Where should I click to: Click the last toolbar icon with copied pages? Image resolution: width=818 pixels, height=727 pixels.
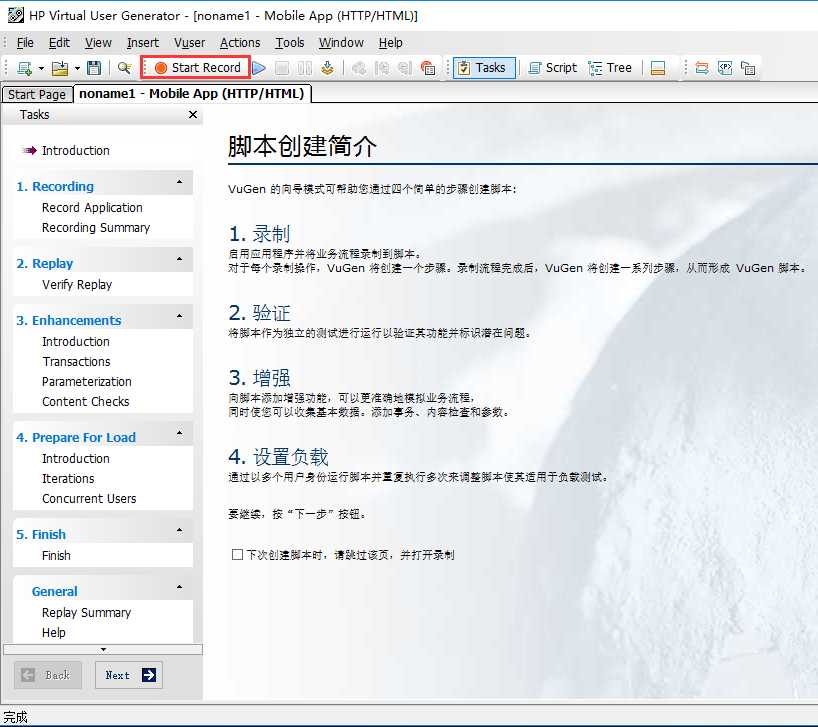748,68
